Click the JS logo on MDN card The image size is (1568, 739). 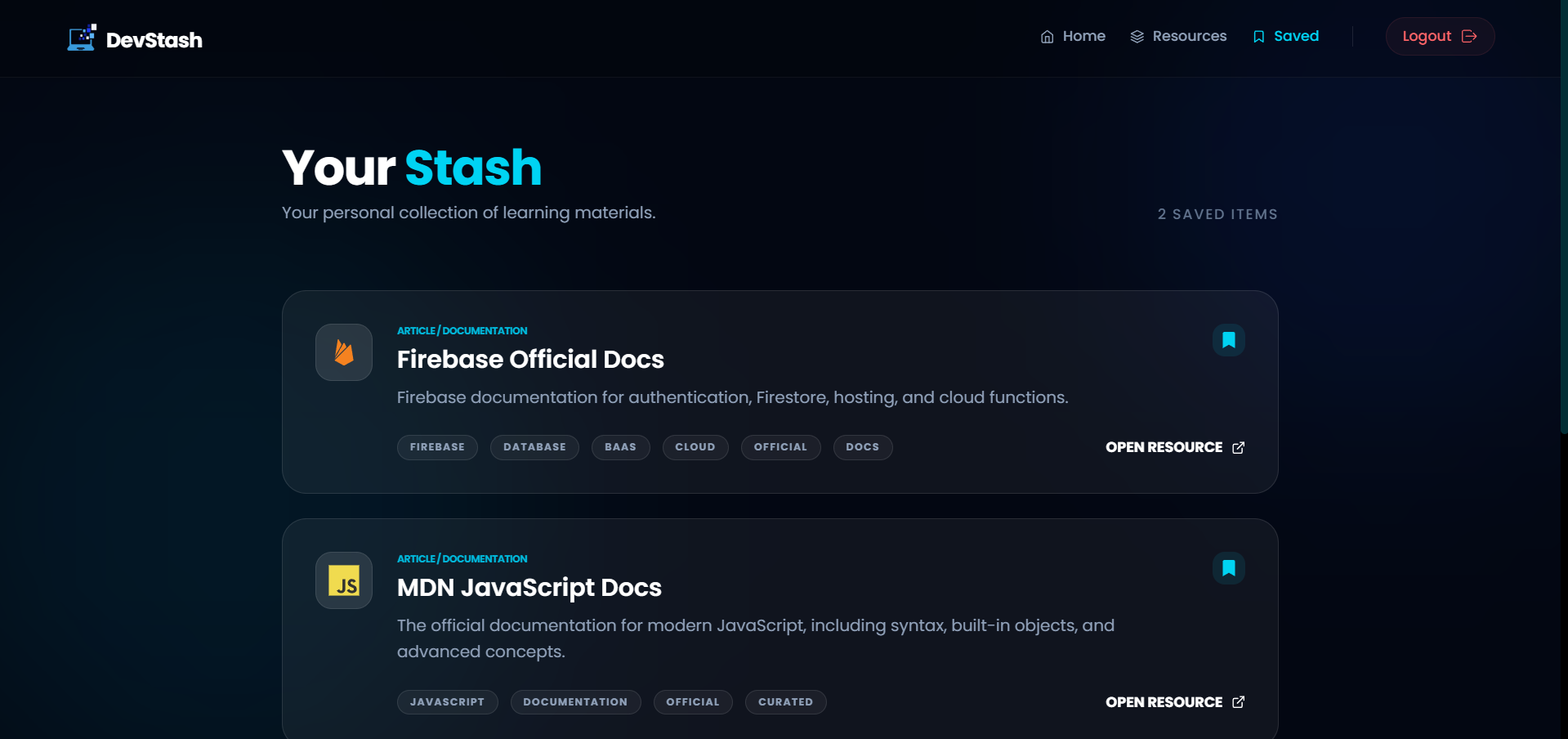coord(343,580)
